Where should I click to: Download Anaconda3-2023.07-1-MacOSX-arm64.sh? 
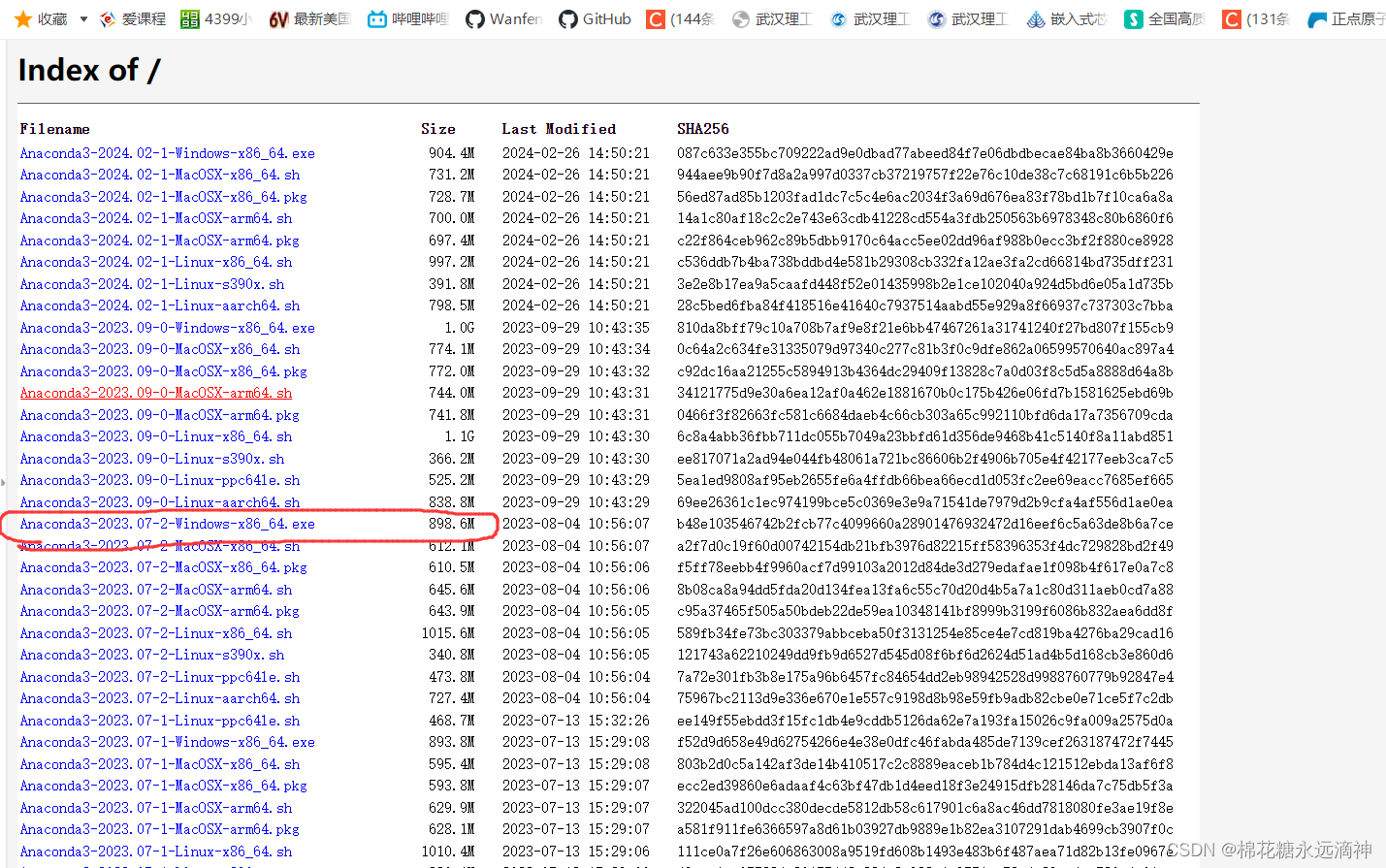(x=155, y=808)
